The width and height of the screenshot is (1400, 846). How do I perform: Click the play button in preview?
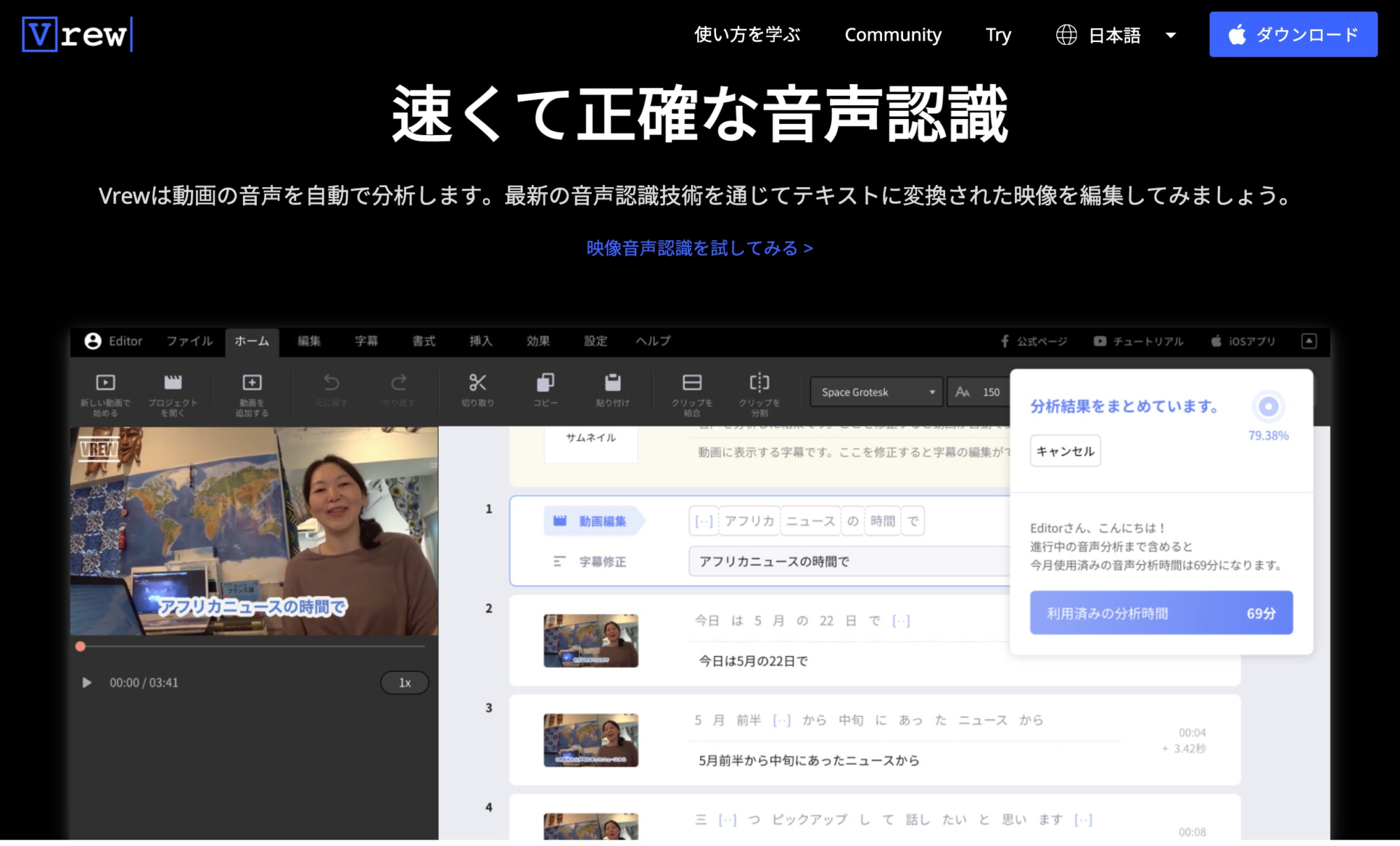pos(87,682)
